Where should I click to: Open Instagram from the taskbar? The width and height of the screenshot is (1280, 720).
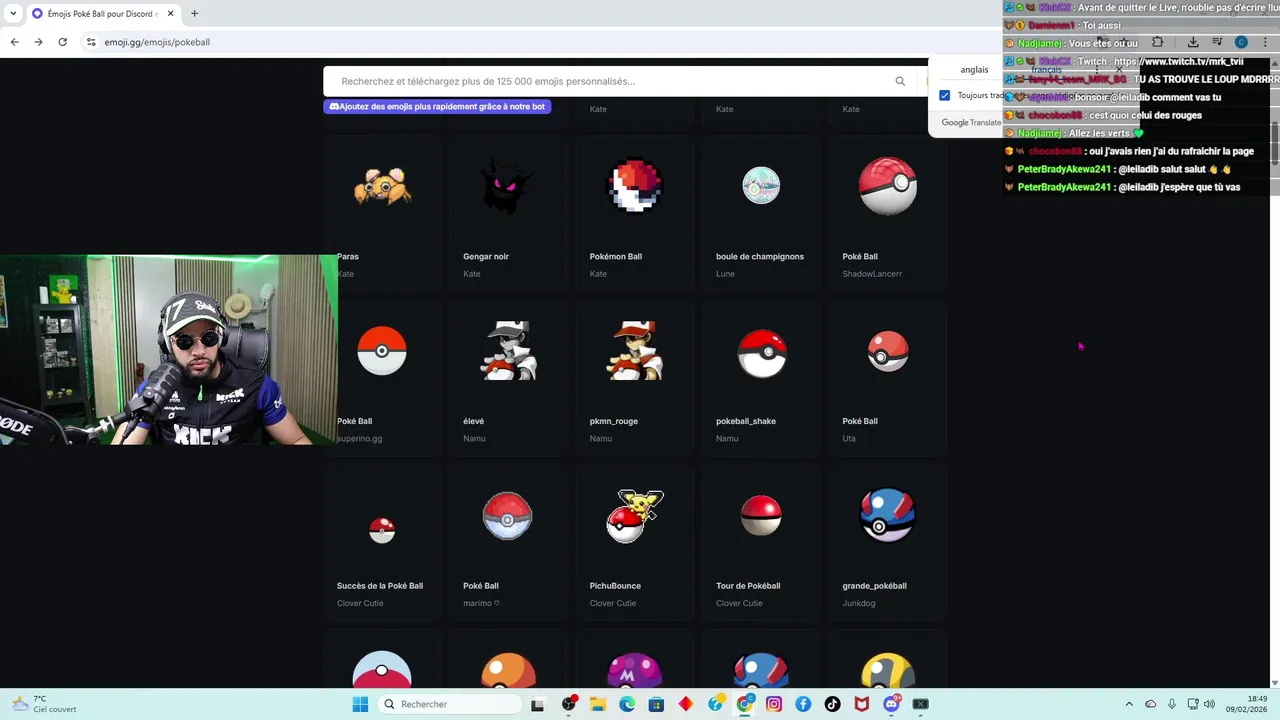(774, 704)
